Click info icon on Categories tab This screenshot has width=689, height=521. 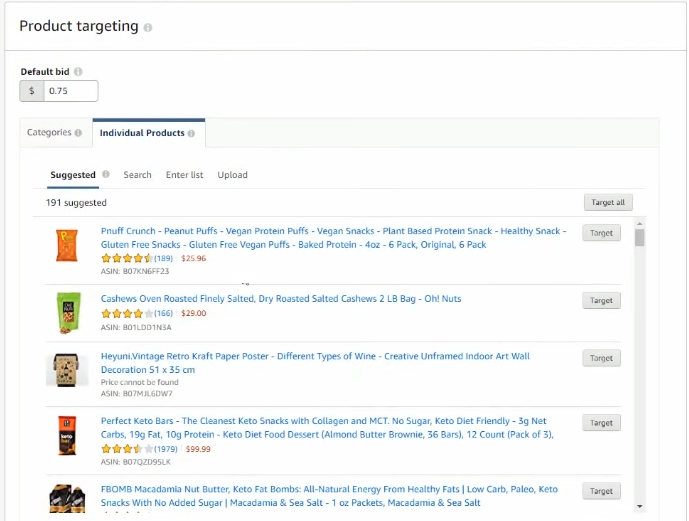pos(78,133)
